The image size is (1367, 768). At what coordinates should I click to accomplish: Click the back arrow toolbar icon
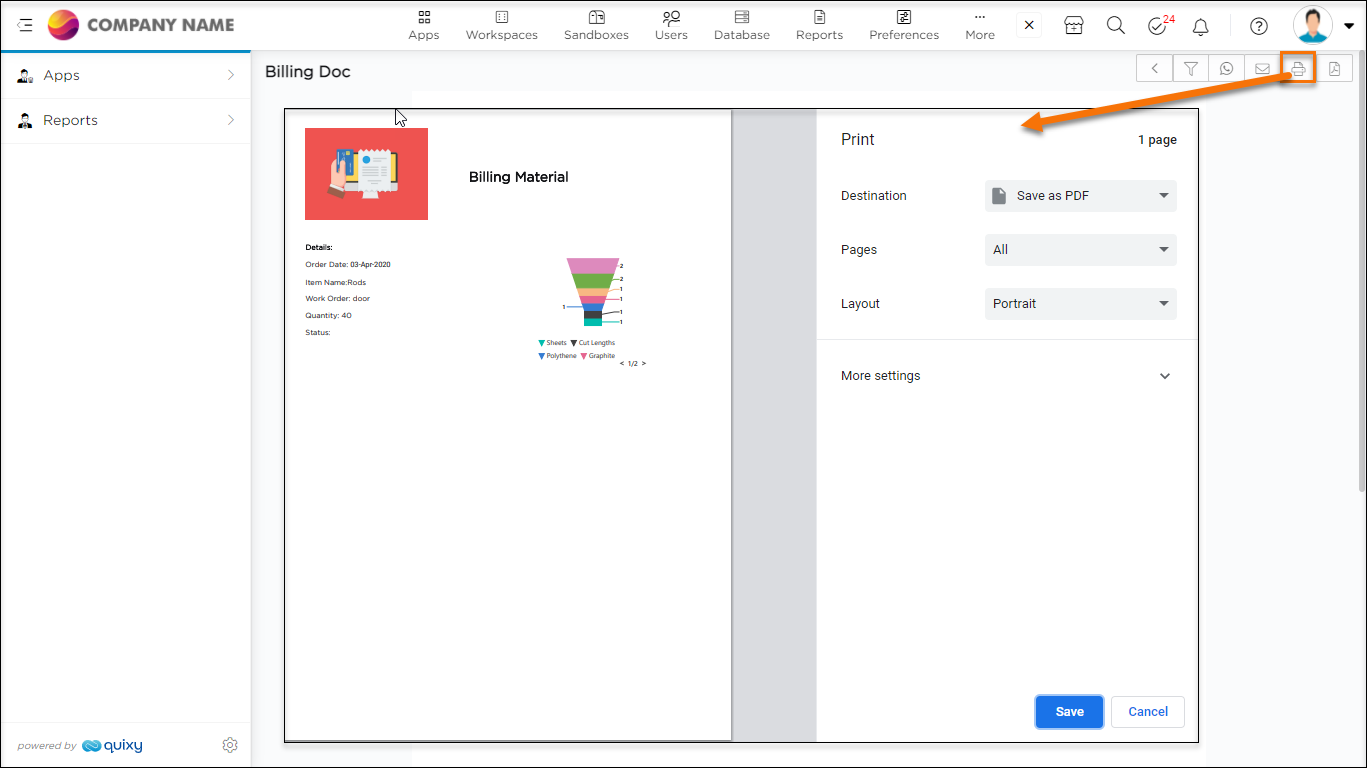point(1155,69)
